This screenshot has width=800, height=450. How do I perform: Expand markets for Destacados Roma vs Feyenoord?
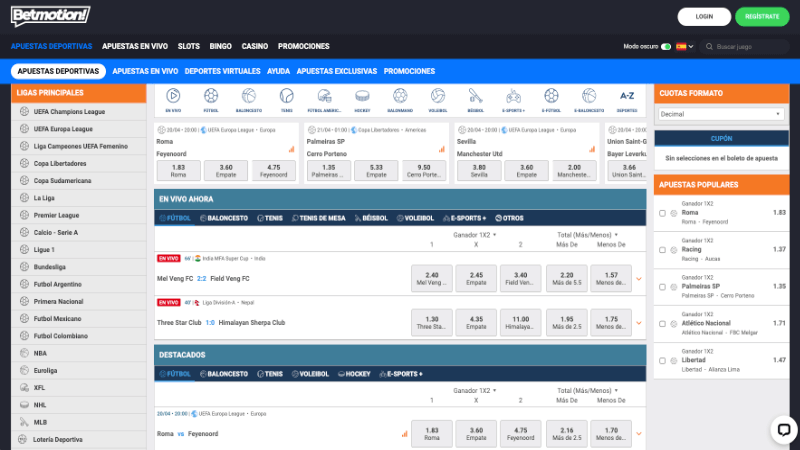[639, 434]
